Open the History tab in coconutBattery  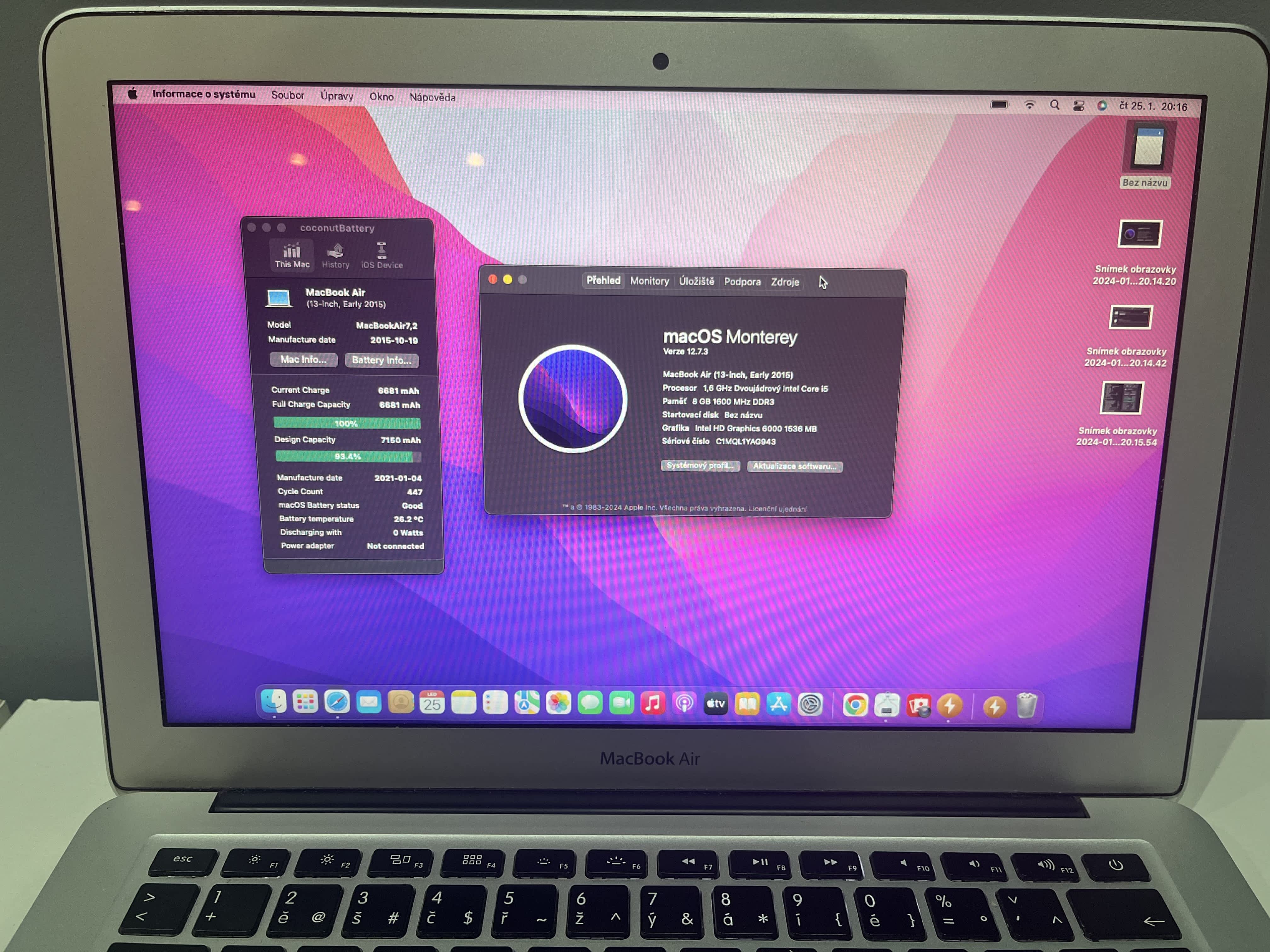[x=335, y=255]
